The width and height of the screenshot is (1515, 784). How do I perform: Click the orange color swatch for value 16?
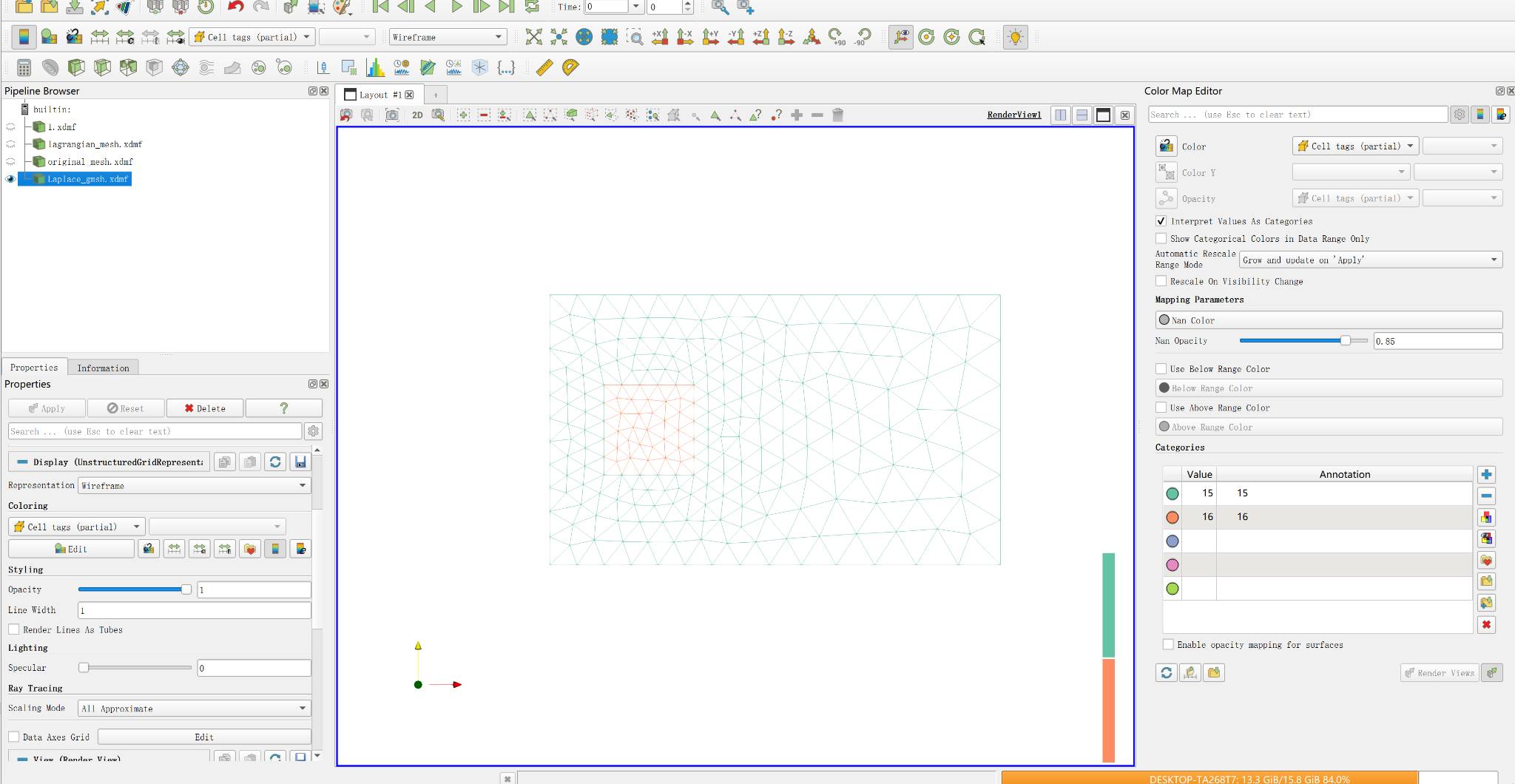point(1172,517)
